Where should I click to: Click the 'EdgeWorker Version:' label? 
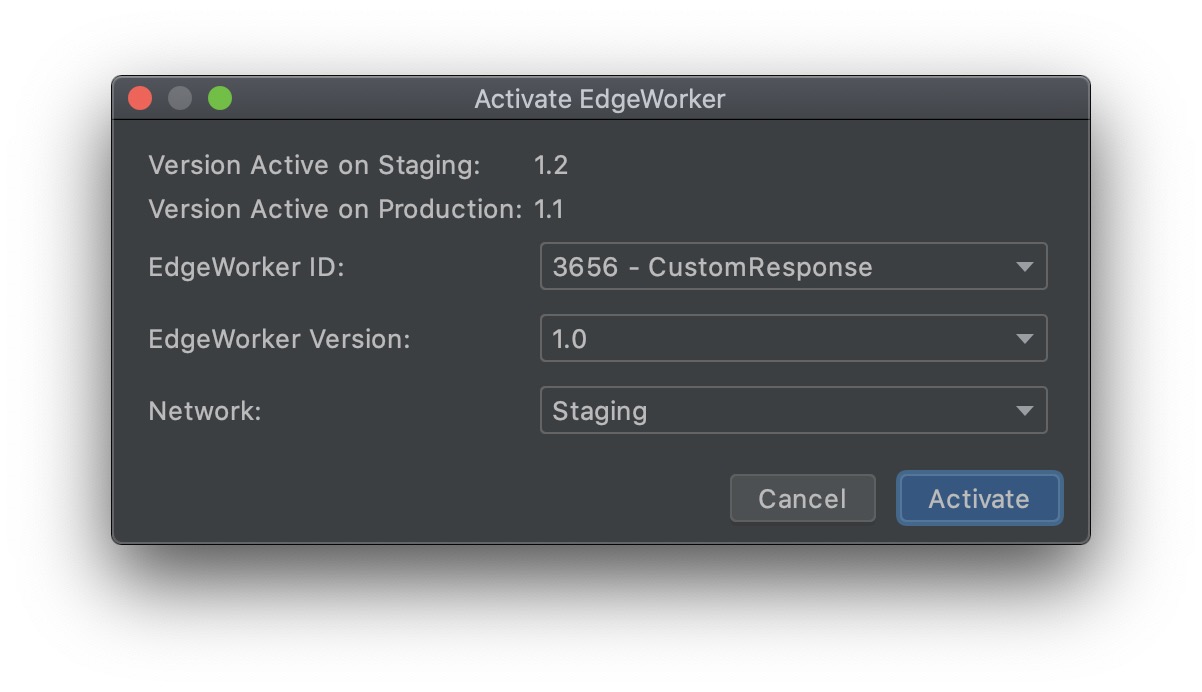click(279, 339)
